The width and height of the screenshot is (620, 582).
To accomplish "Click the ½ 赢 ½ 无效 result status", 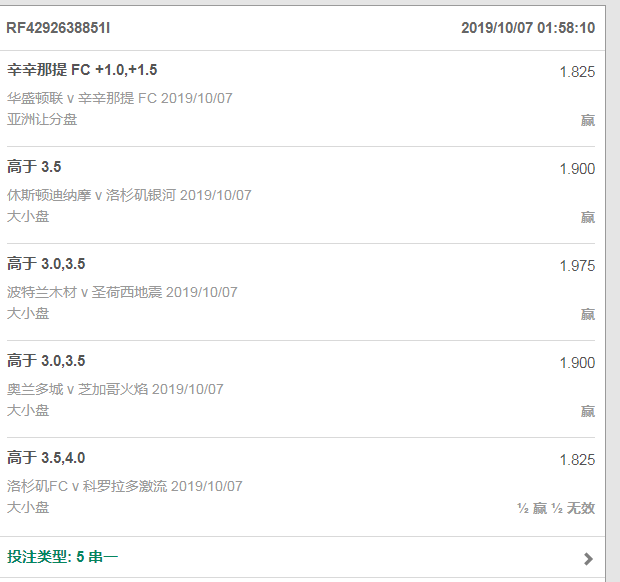I will coord(556,508).
